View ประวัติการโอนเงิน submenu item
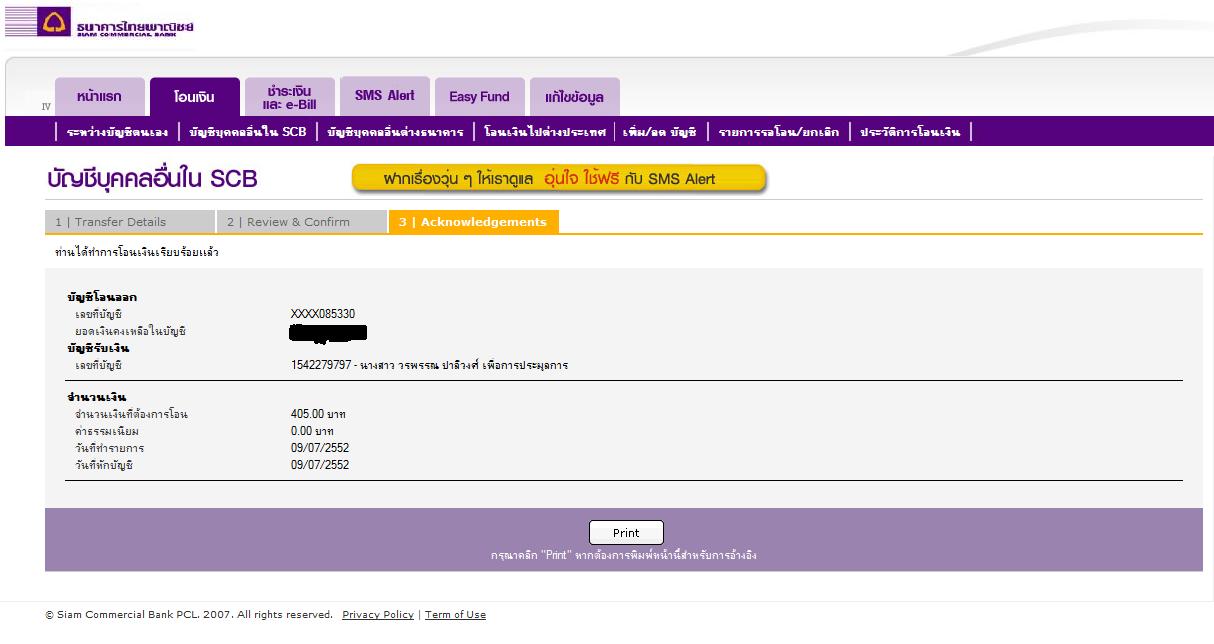Viewport: 1214px width, 644px height. coord(909,132)
